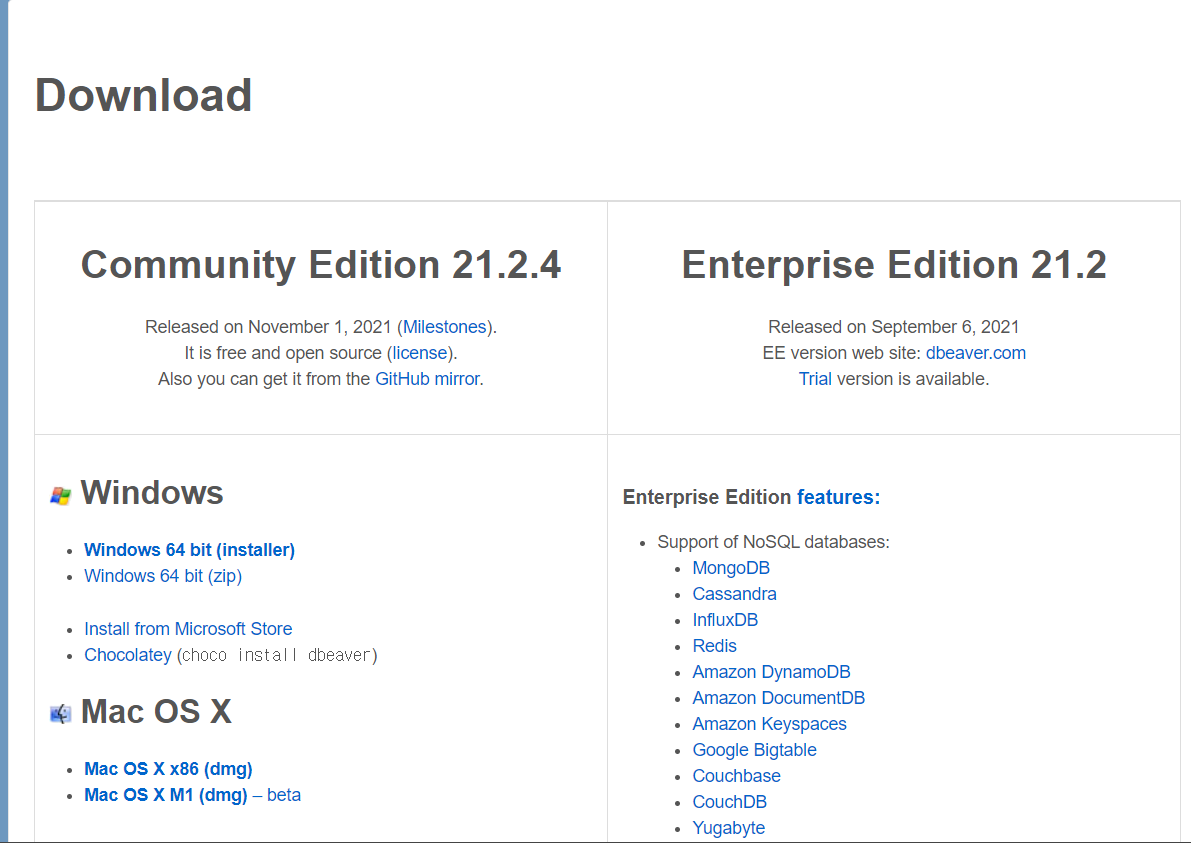This screenshot has height=843, width=1191.
Task: Click the Community Edition 21.2.4 heading
Action: 321,265
